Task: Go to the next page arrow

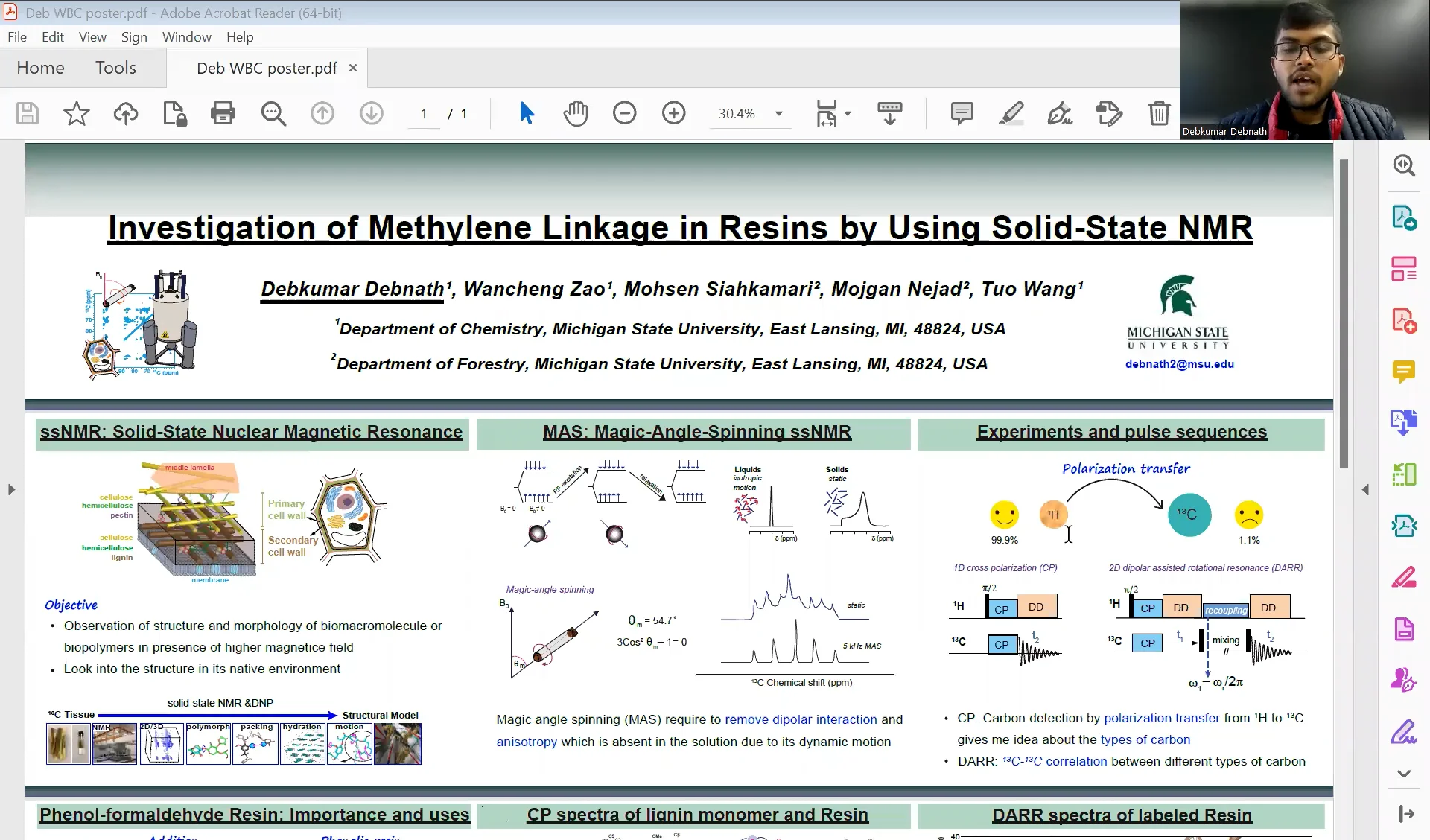Action: coord(372,113)
